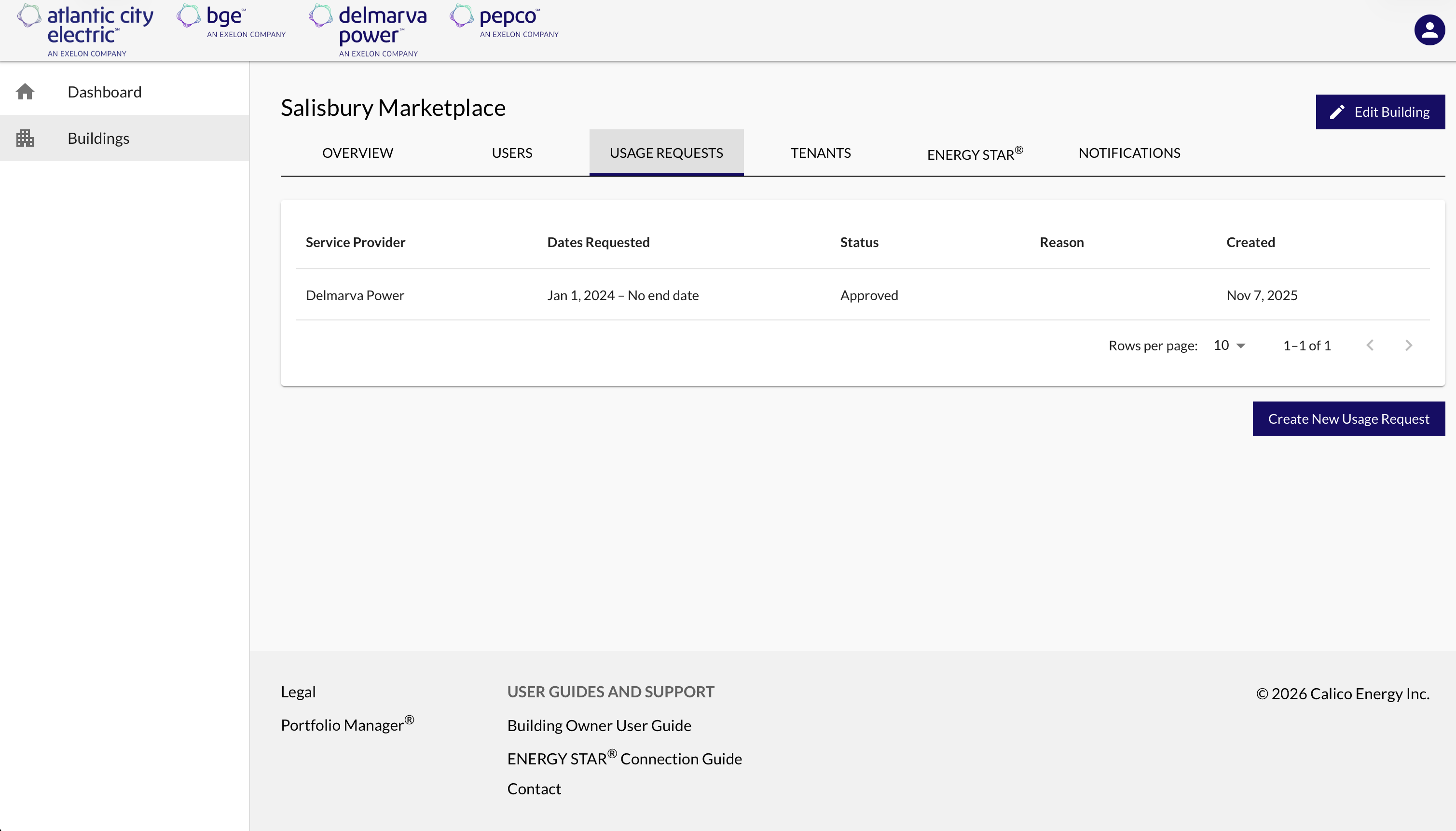The width and height of the screenshot is (1456, 831).
Task: Open the user profile icon
Action: (x=1429, y=29)
